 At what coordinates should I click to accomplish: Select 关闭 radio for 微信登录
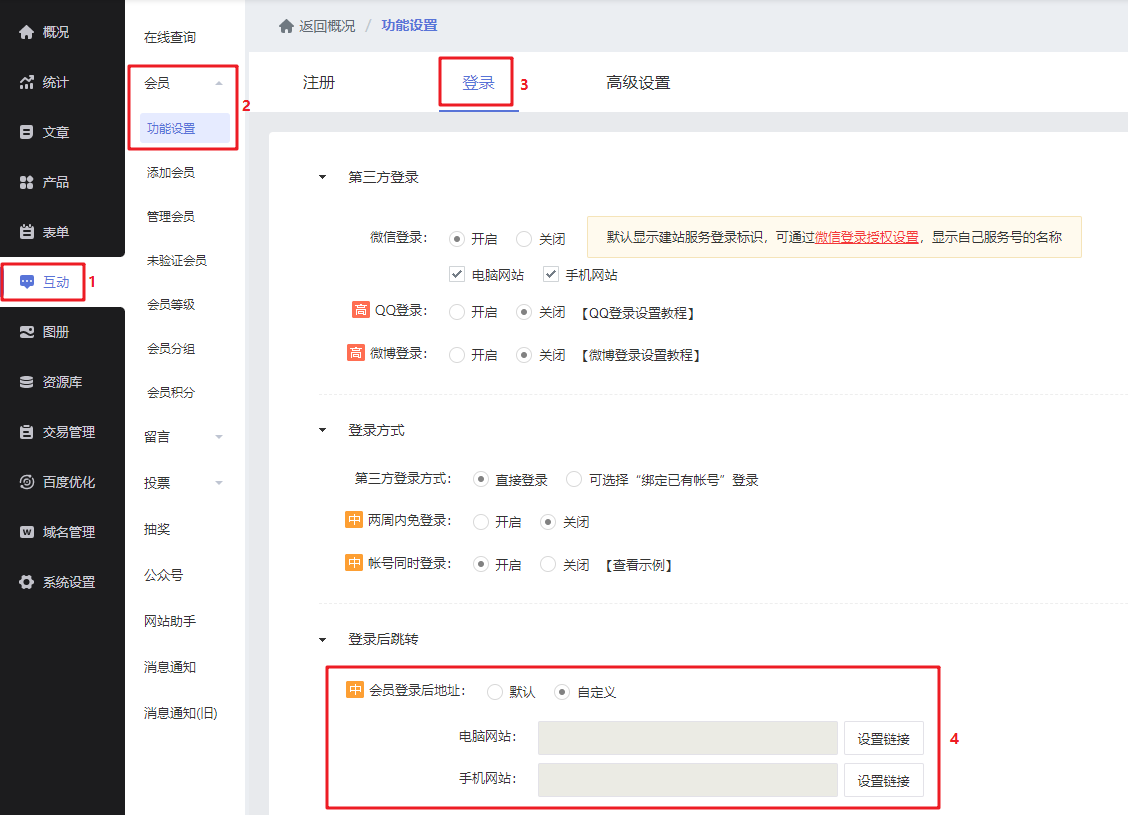tap(524, 239)
